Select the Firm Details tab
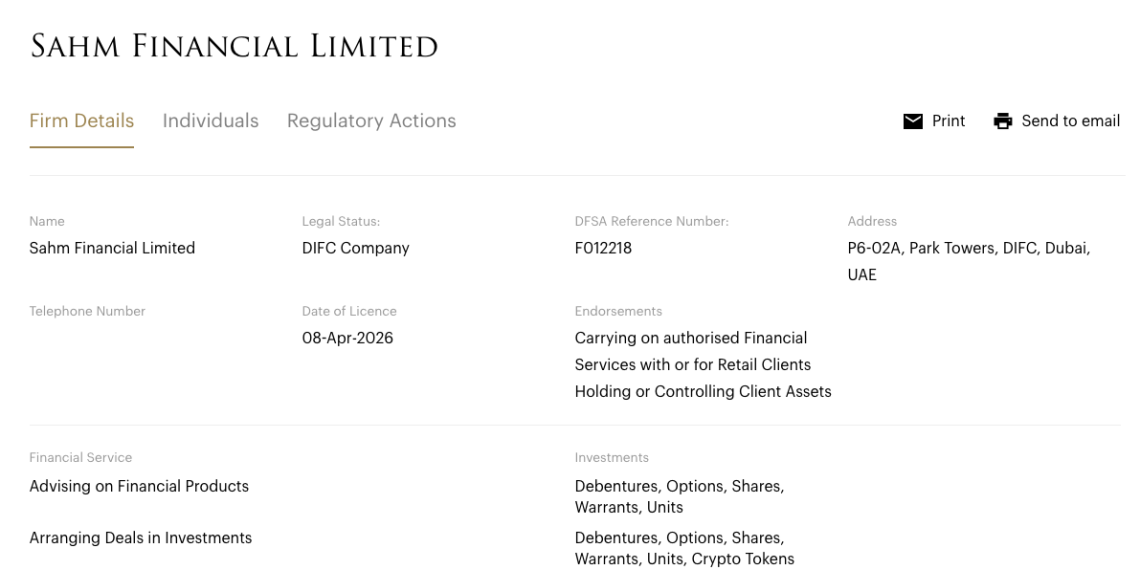 point(81,121)
